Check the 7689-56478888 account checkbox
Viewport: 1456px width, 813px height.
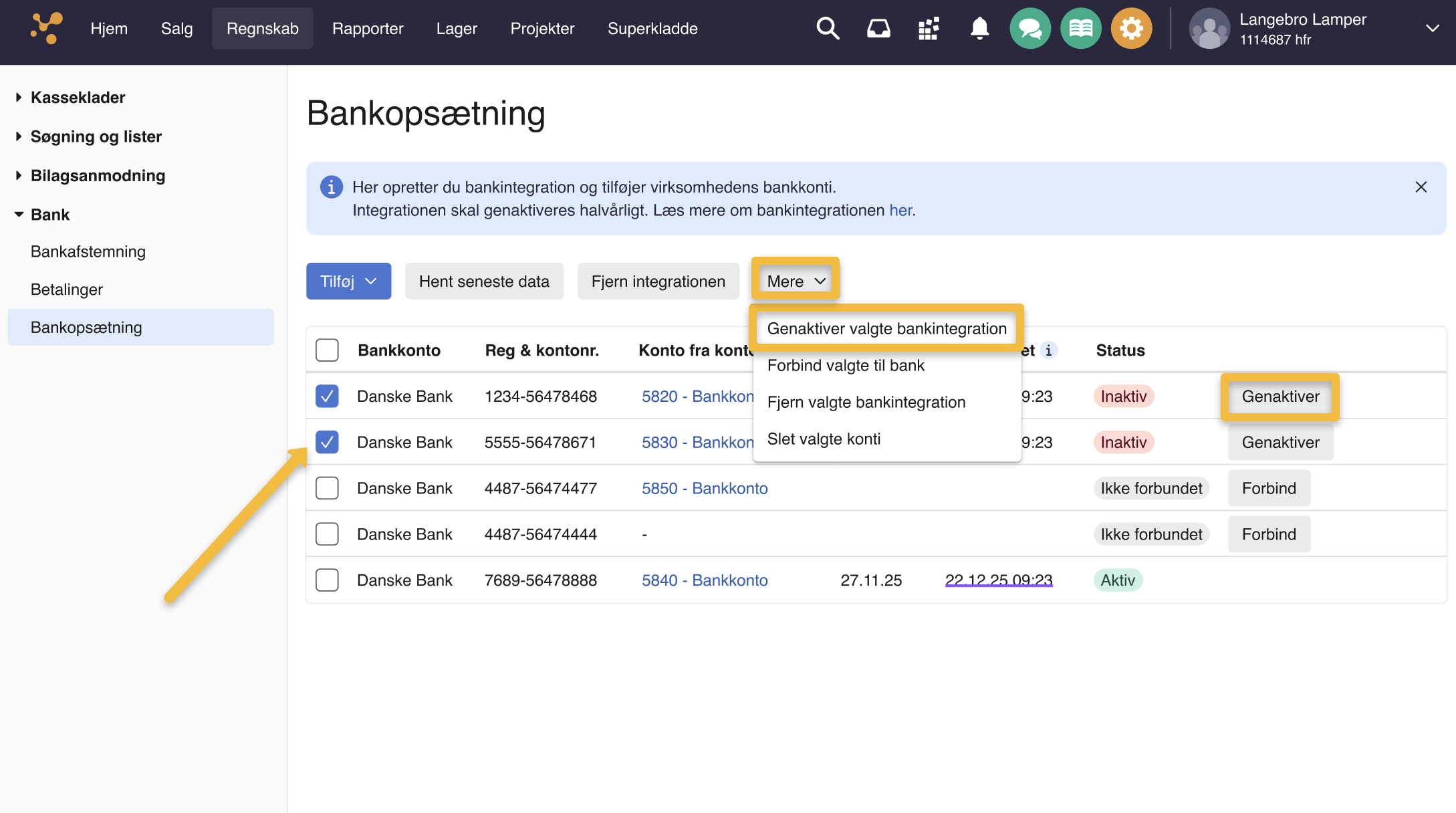click(x=327, y=580)
